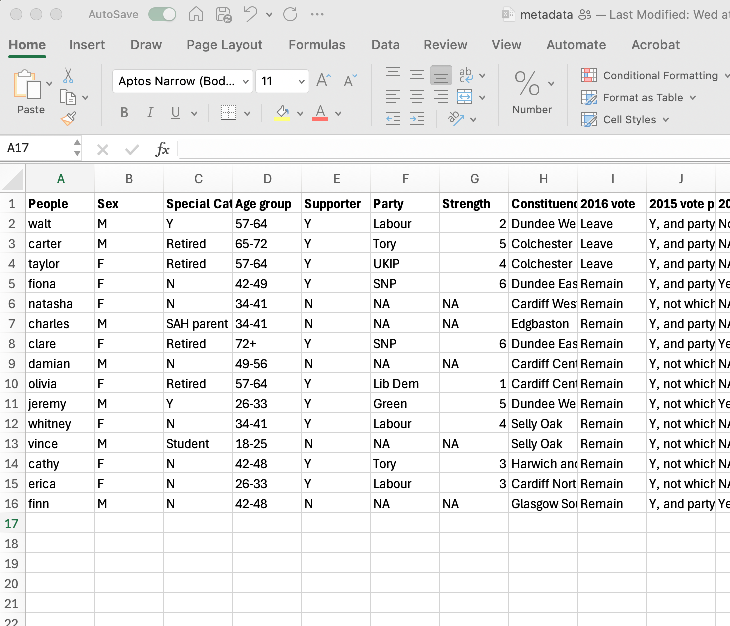Select the Format Painter brush icon
730x626 pixels.
coord(68,118)
